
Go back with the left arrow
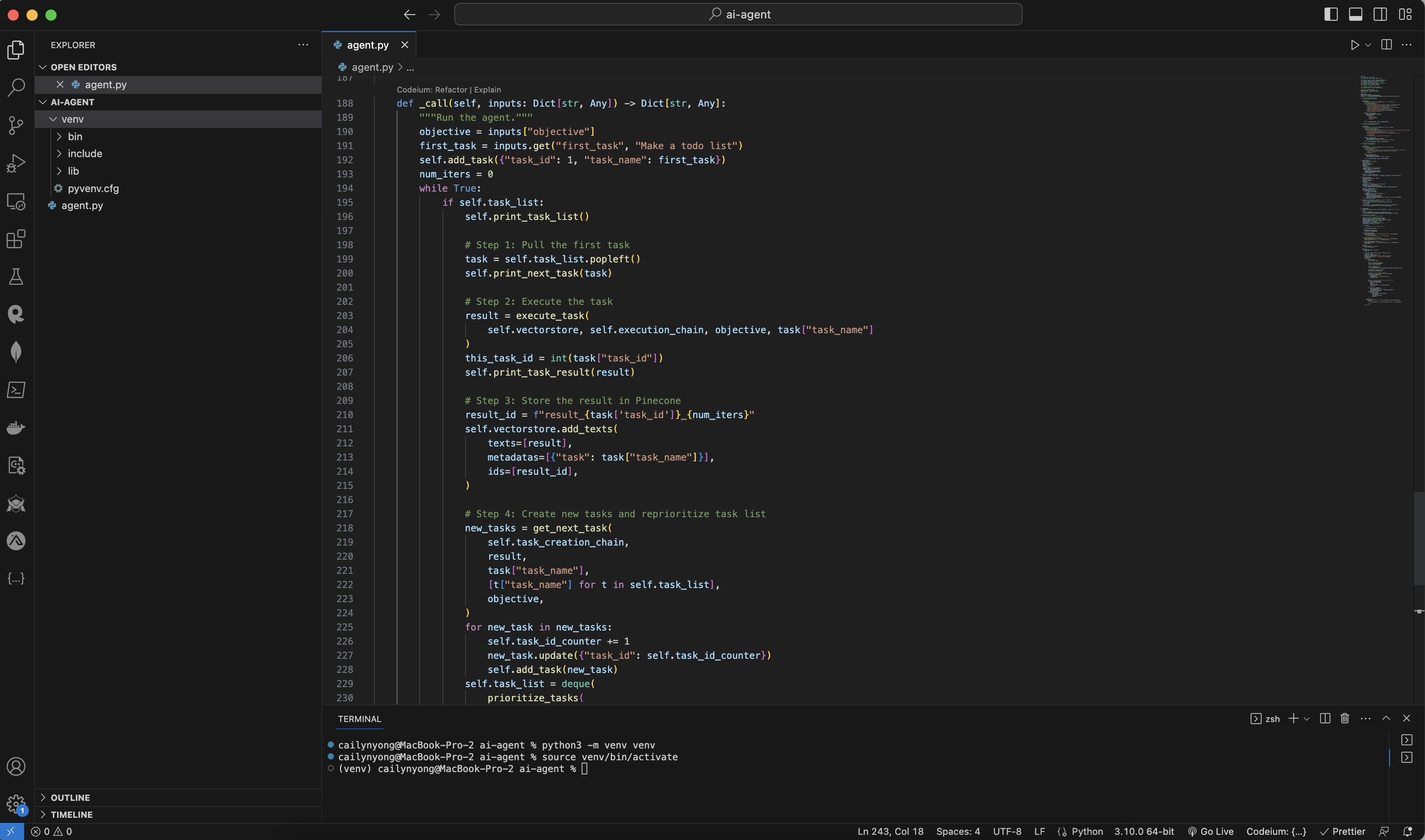[409, 15]
